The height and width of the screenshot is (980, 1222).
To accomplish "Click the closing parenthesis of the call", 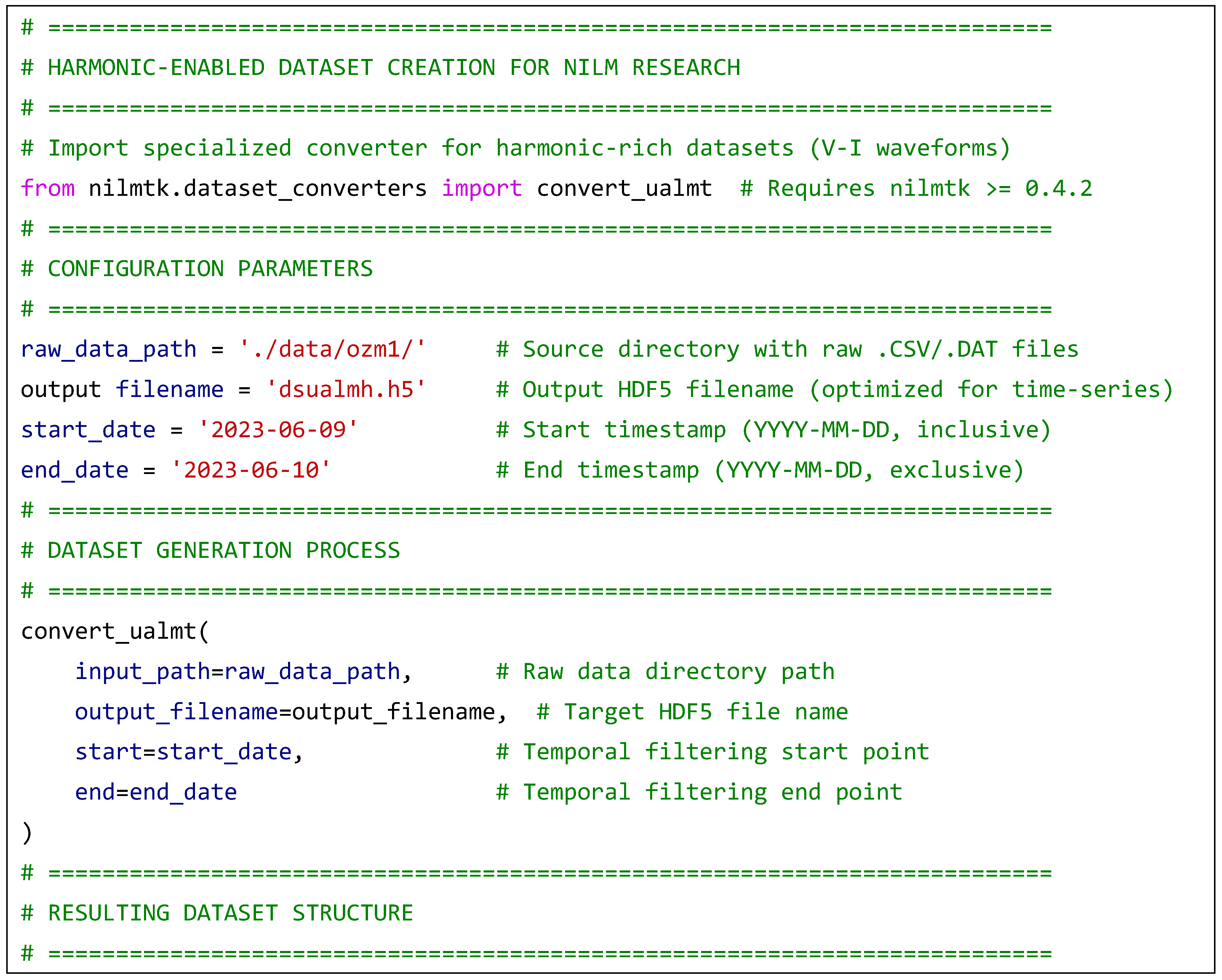I will tap(27, 832).
